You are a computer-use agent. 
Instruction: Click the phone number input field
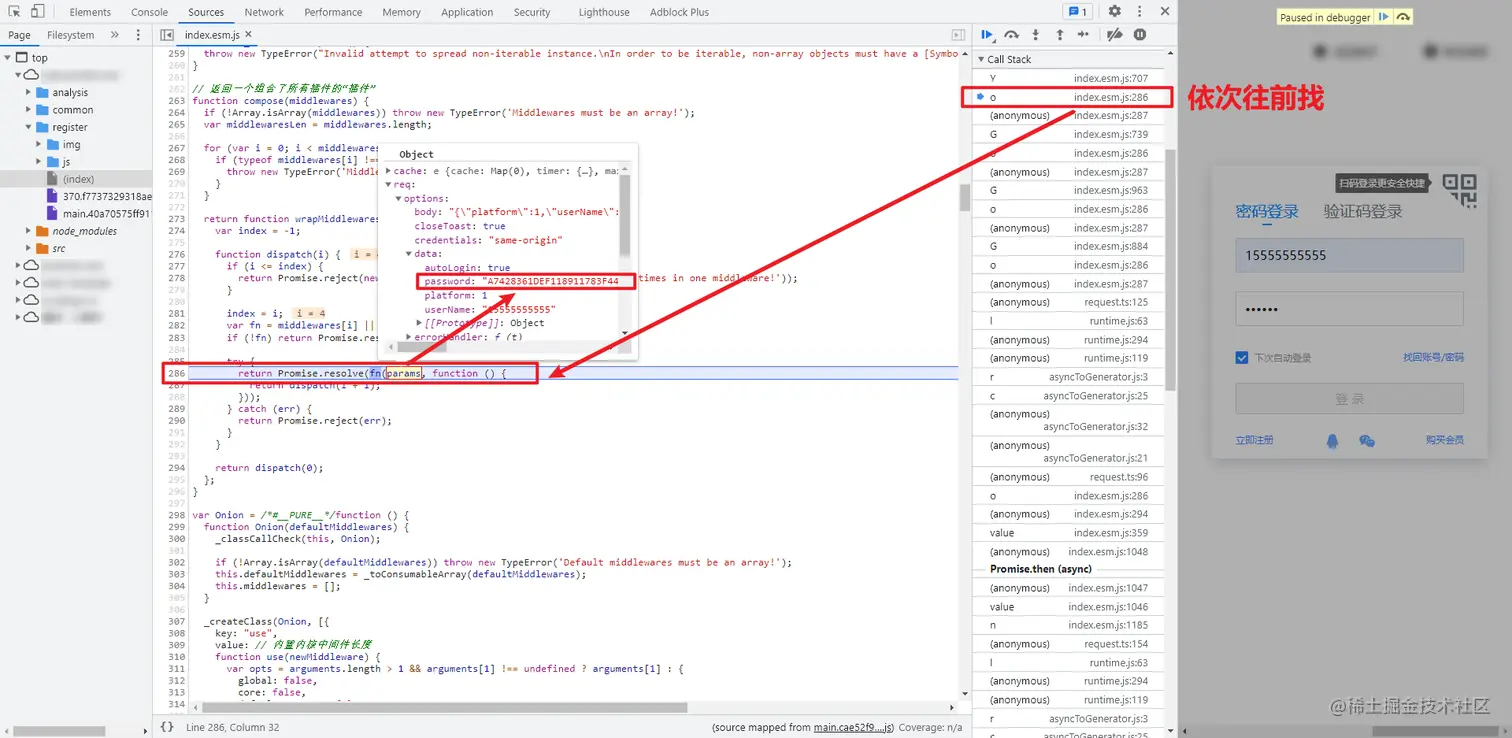[1349, 255]
